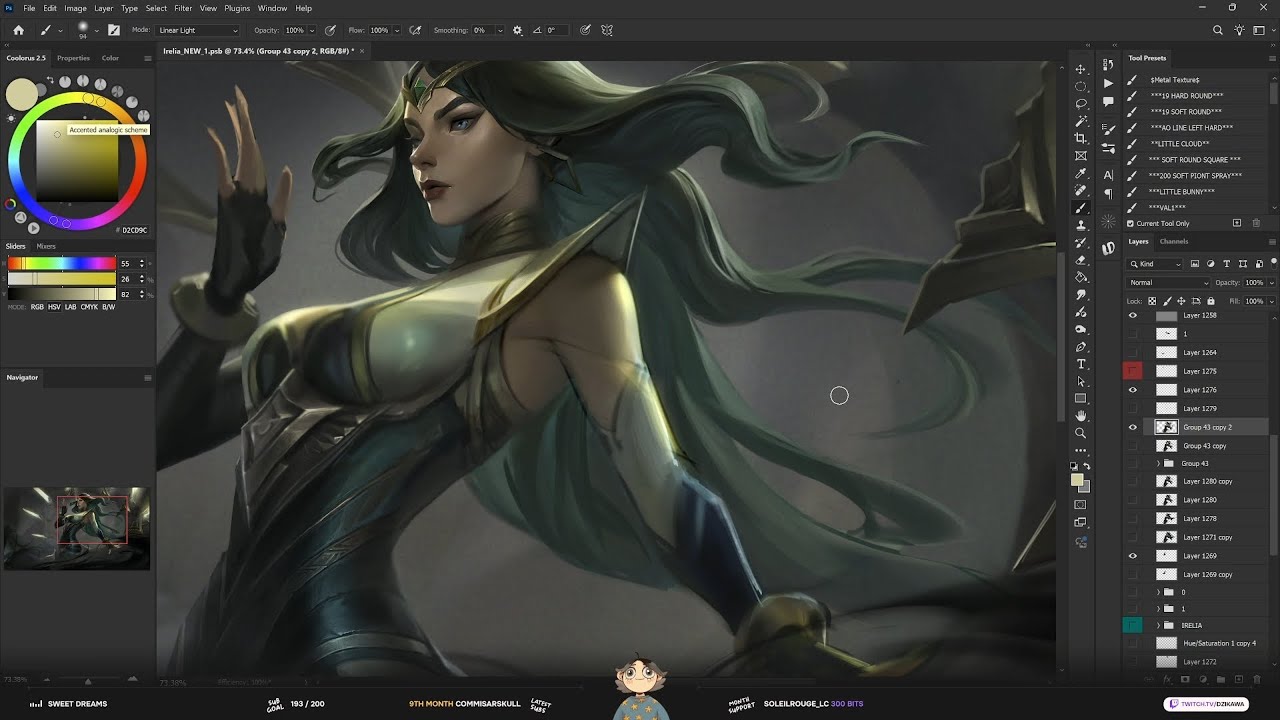Switch to the Mixers tab
1280x720 pixels.
[x=46, y=246]
